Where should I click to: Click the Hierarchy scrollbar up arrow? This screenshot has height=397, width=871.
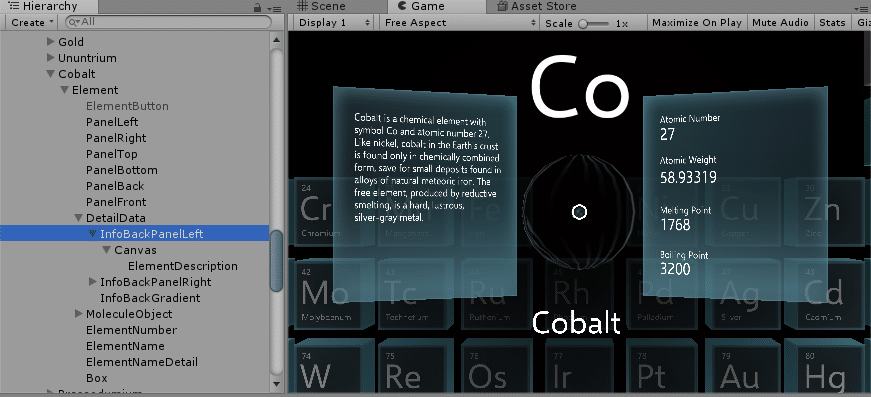click(x=276, y=39)
